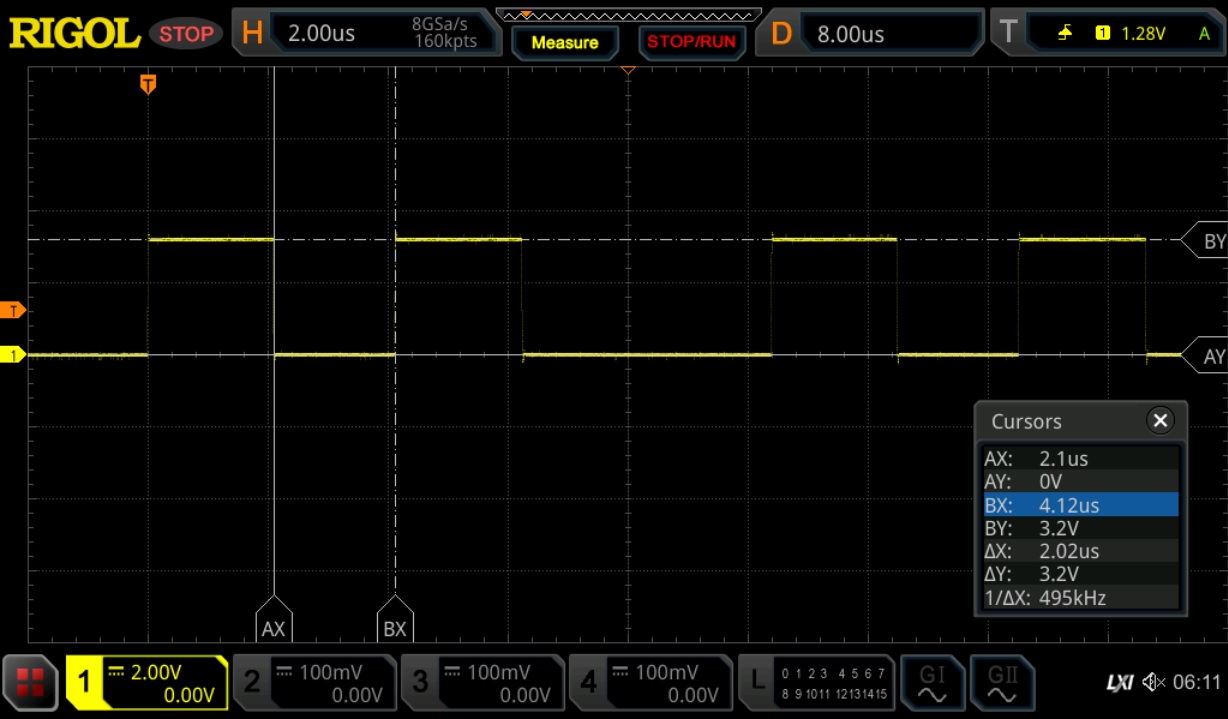Select the AX: 2.1us cursor row
The height and width of the screenshot is (719, 1228).
click(x=1081, y=459)
